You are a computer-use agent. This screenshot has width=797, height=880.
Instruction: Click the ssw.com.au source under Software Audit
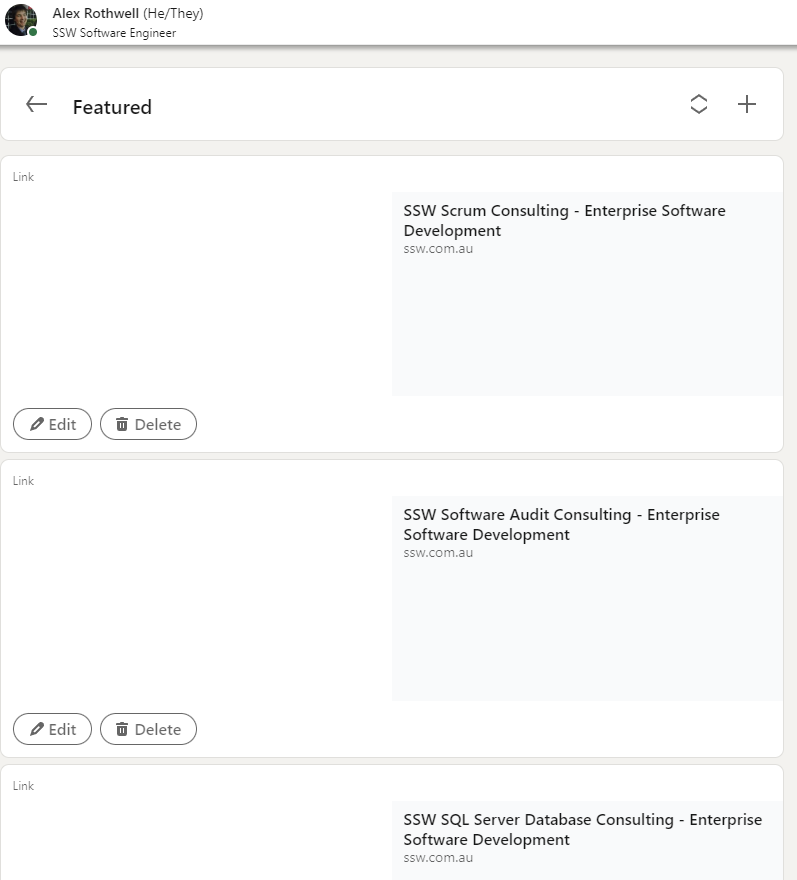438,552
